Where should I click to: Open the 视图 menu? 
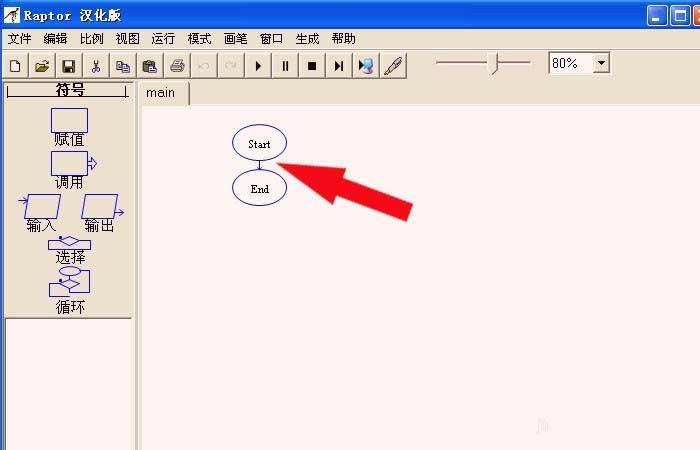point(127,39)
